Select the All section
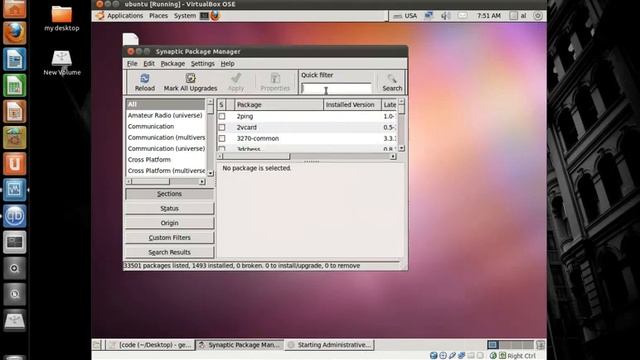The height and width of the screenshot is (360, 640). [165, 104]
